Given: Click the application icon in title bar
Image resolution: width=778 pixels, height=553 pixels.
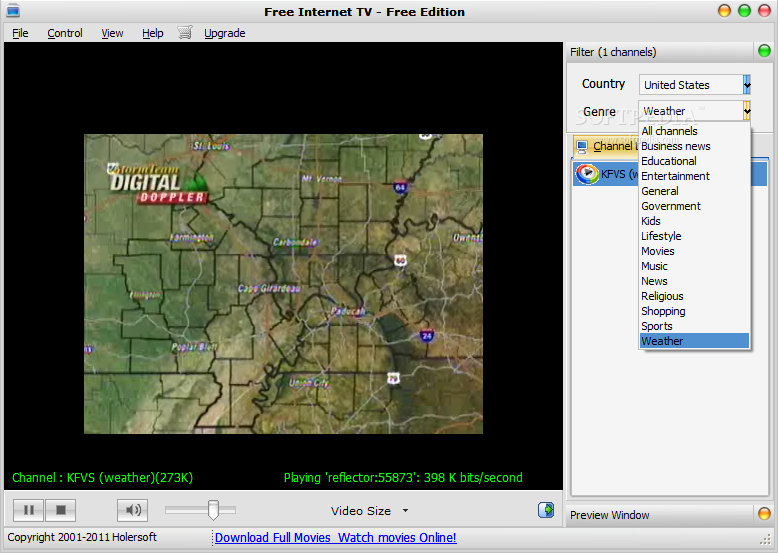Looking at the screenshot, I should click(x=13, y=11).
